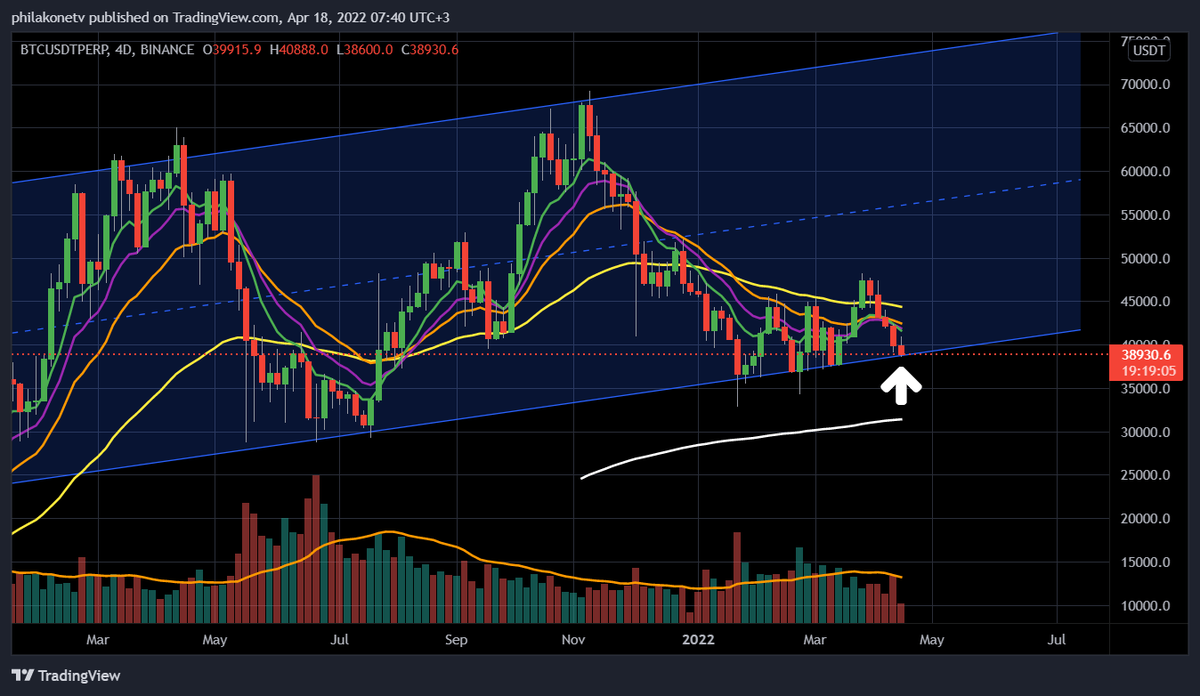Click the 30000.0 price axis label
The width and height of the screenshot is (1200, 696).
pyautogui.click(x=1145, y=432)
